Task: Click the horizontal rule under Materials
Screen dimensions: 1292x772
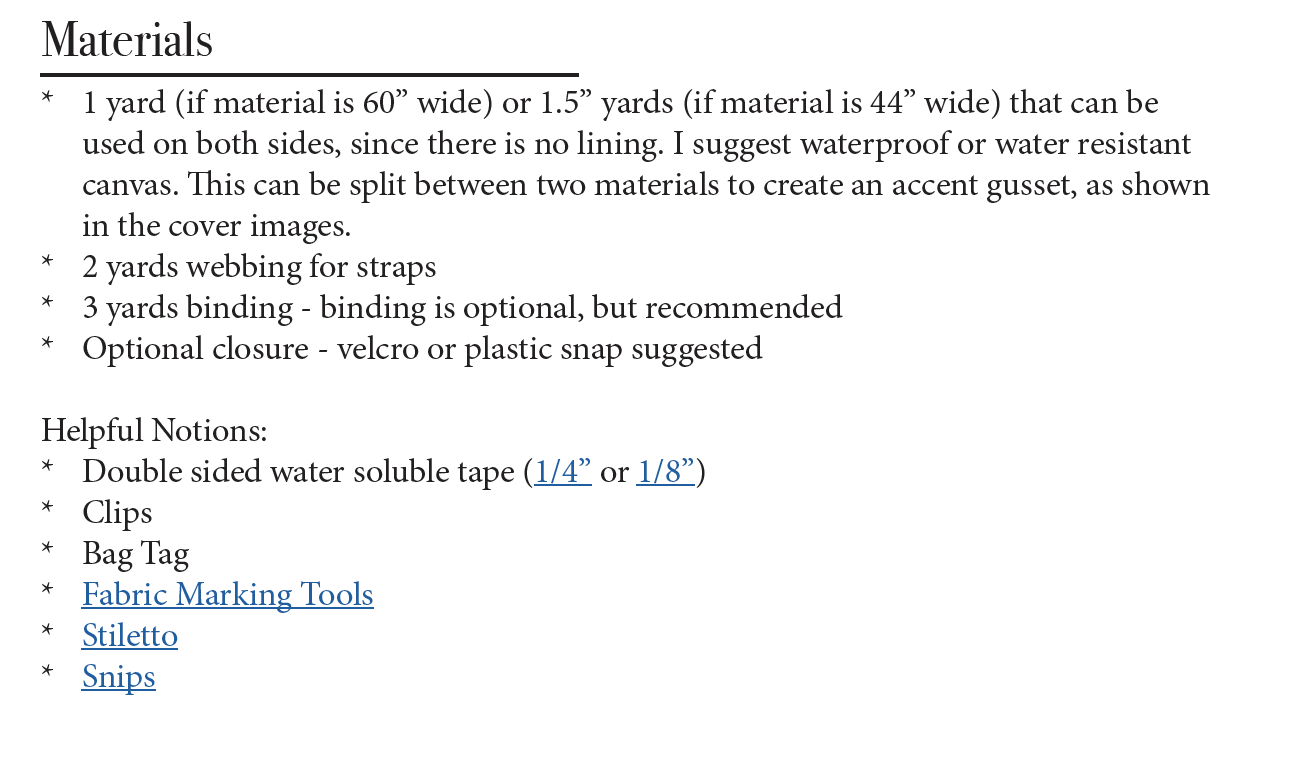Action: click(x=309, y=75)
